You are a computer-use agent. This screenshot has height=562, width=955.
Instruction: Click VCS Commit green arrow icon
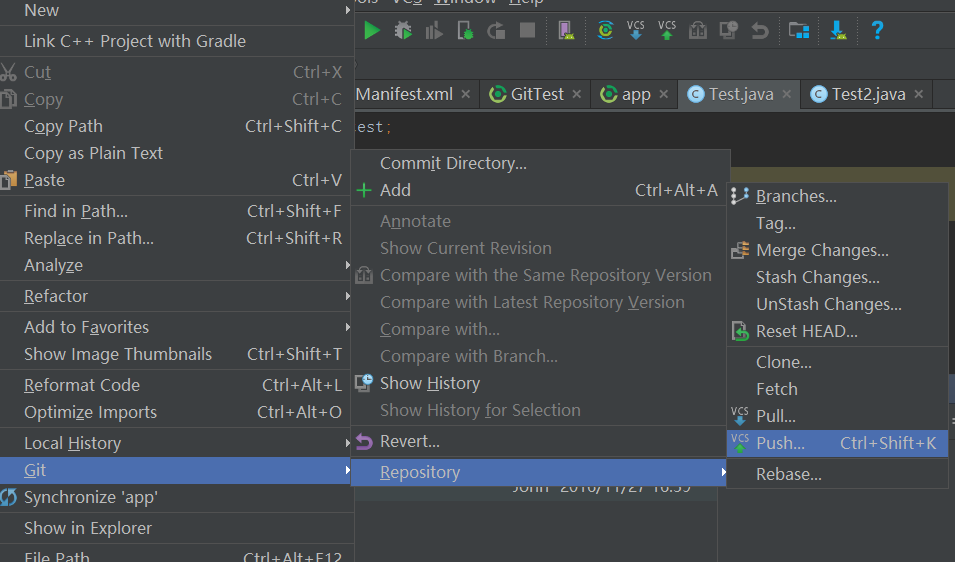(x=667, y=30)
